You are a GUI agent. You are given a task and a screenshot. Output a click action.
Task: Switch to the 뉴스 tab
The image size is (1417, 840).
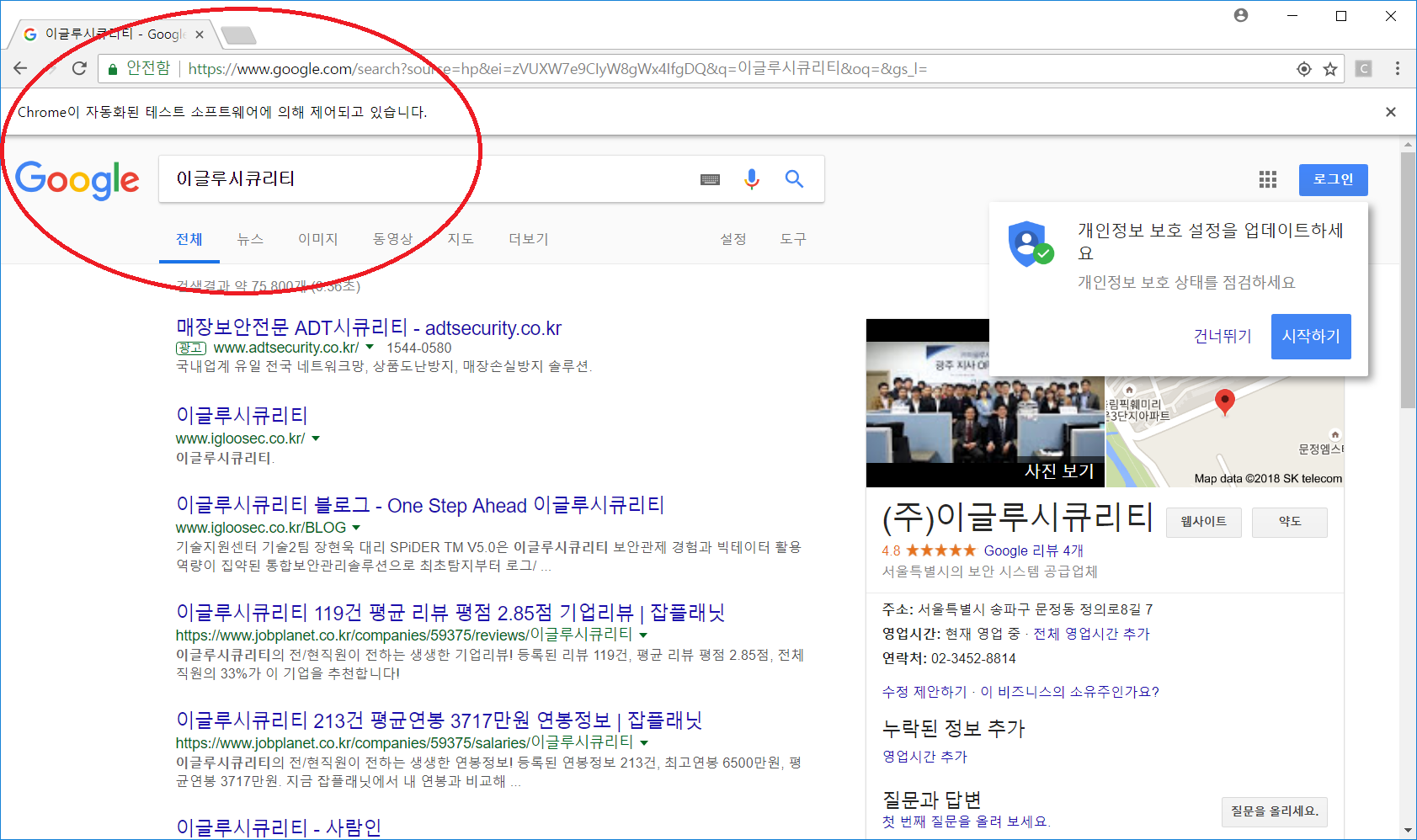pyautogui.click(x=250, y=239)
